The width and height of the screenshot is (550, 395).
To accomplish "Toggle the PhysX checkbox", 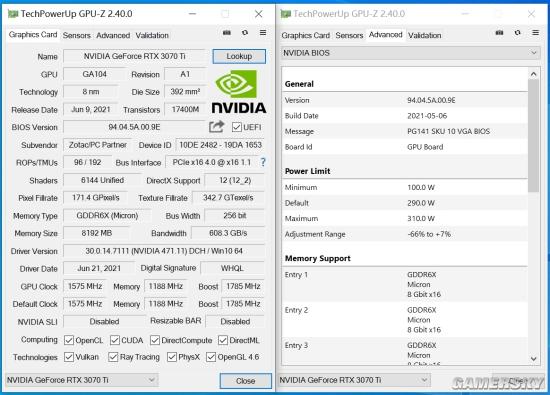I will pos(172,357).
